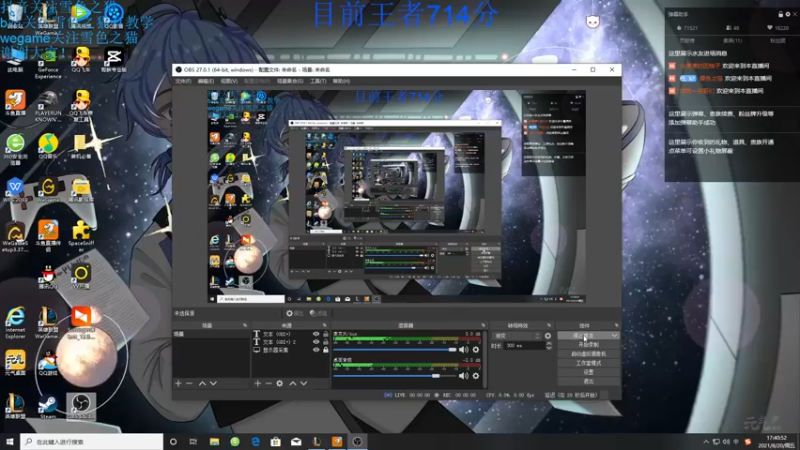Viewport: 800px width, 450px height.
Task: Move scene up in scenes list
Action: (x=203, y=383)
